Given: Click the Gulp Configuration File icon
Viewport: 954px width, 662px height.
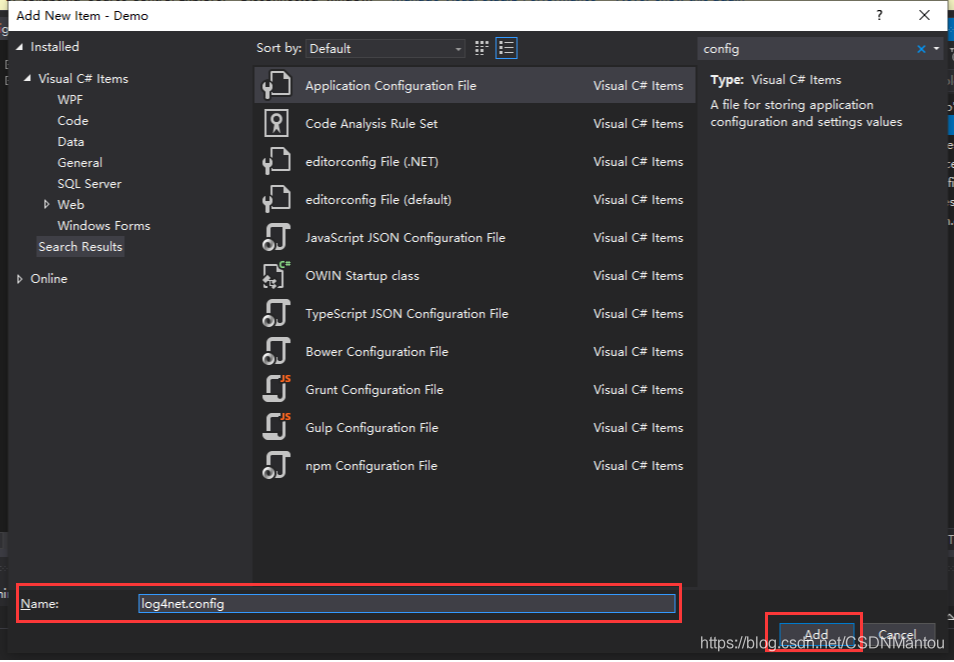Looking at the screenshot, I should (276, 427).
